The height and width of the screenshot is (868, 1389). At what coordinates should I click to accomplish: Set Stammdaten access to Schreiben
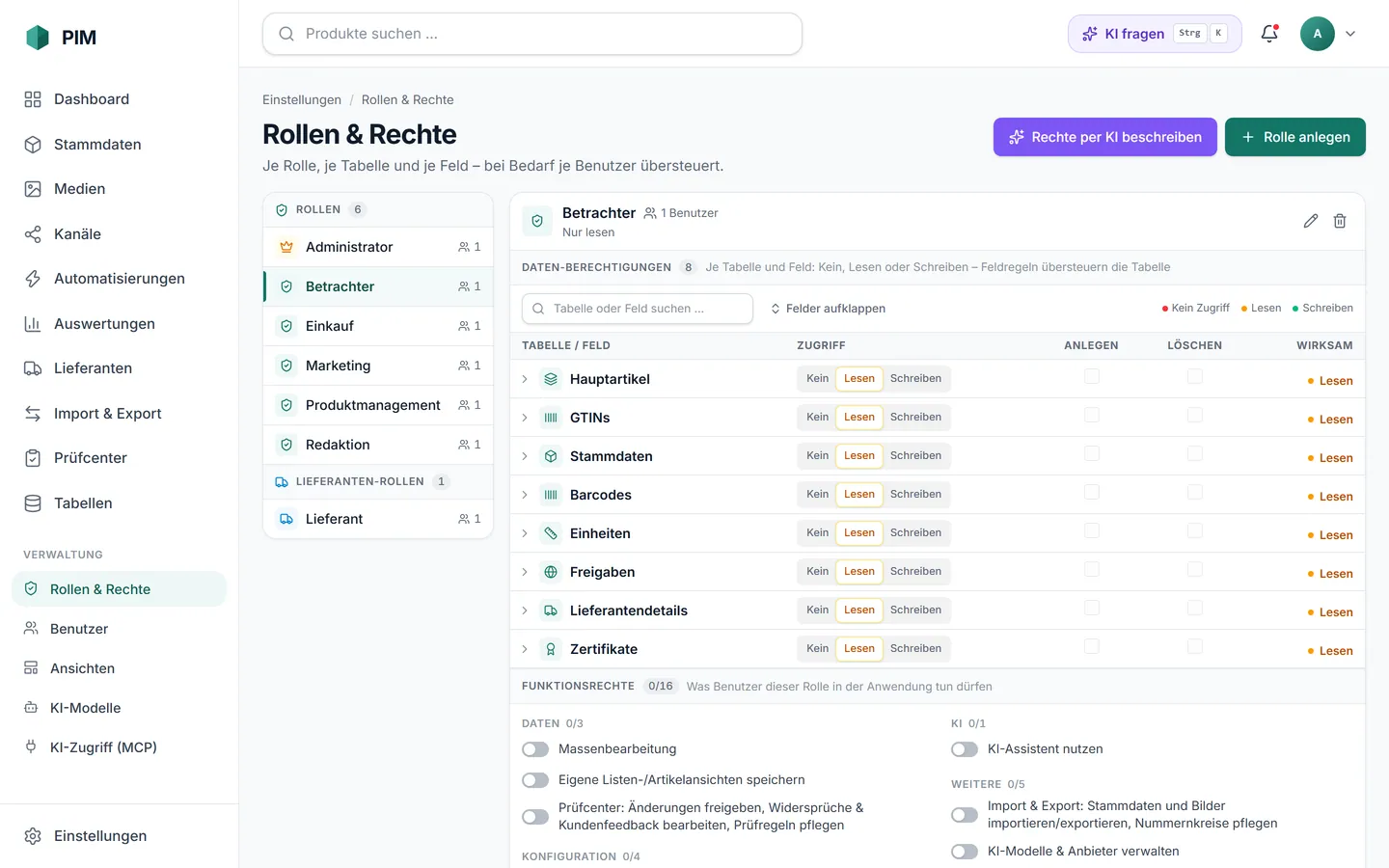(915, 456)
